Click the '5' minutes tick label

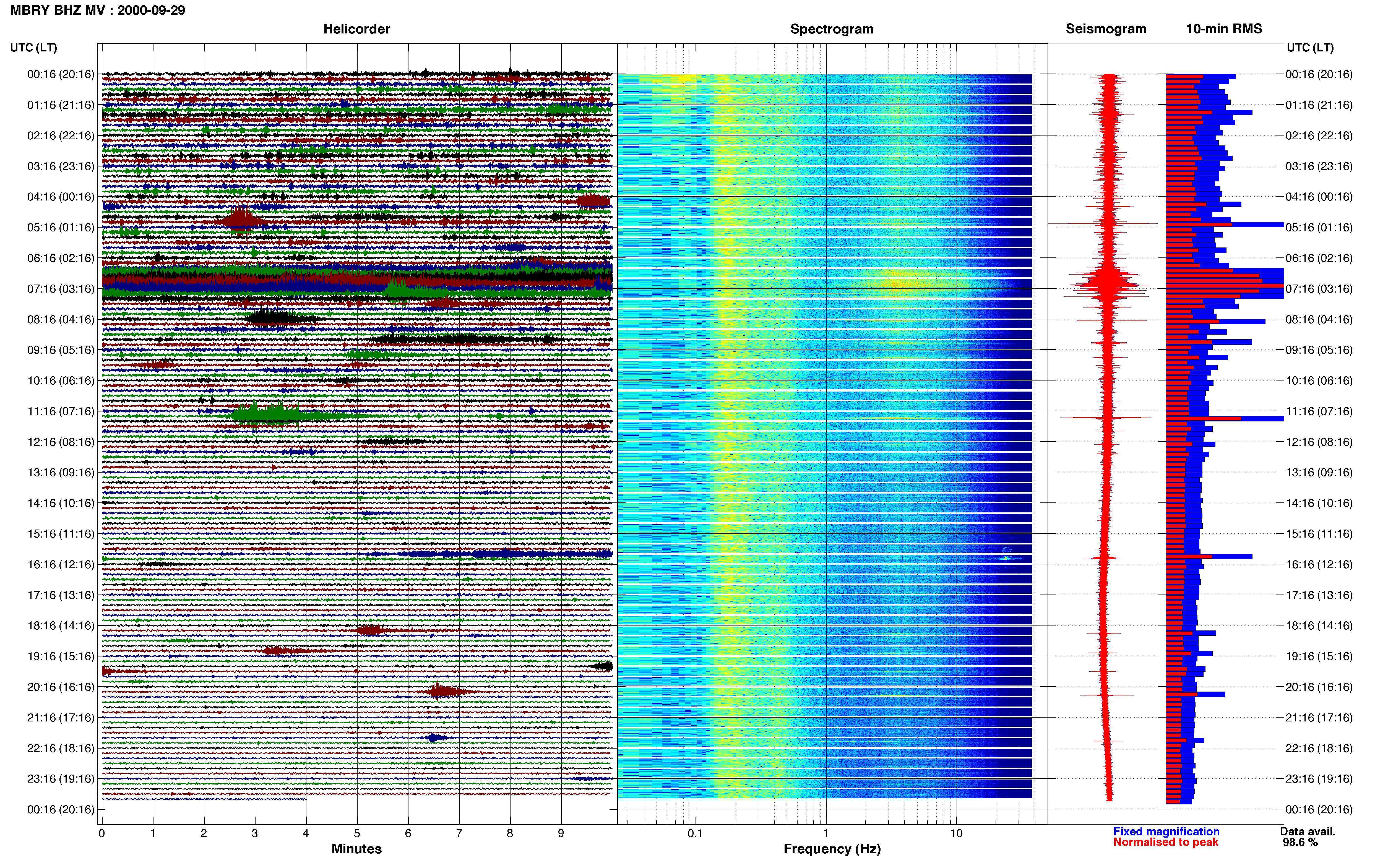point(357,833)
